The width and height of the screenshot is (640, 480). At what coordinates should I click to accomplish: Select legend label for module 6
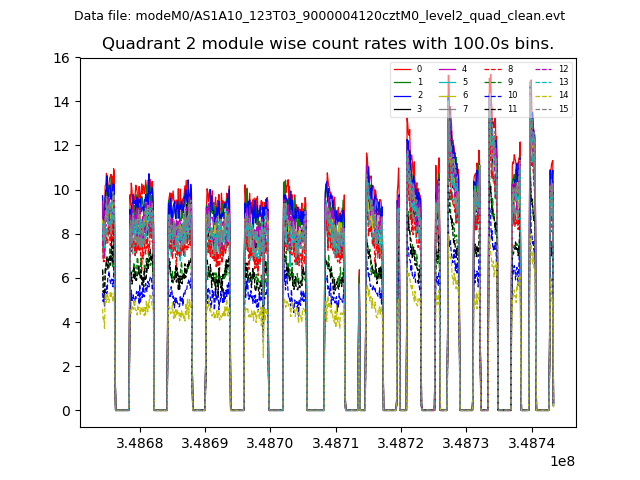point(465,95)
